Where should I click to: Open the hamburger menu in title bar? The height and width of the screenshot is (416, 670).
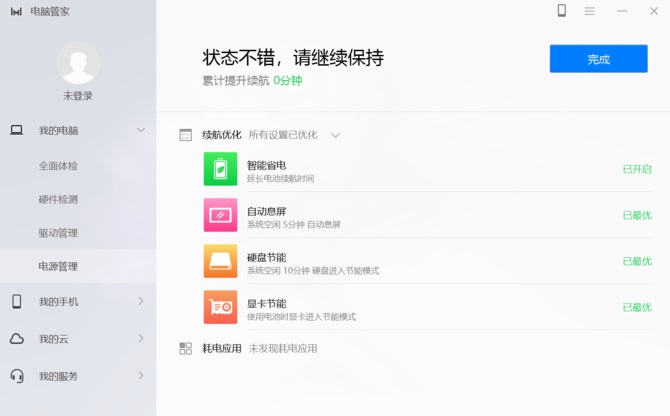pyautogui.click(x=590, y=11)
